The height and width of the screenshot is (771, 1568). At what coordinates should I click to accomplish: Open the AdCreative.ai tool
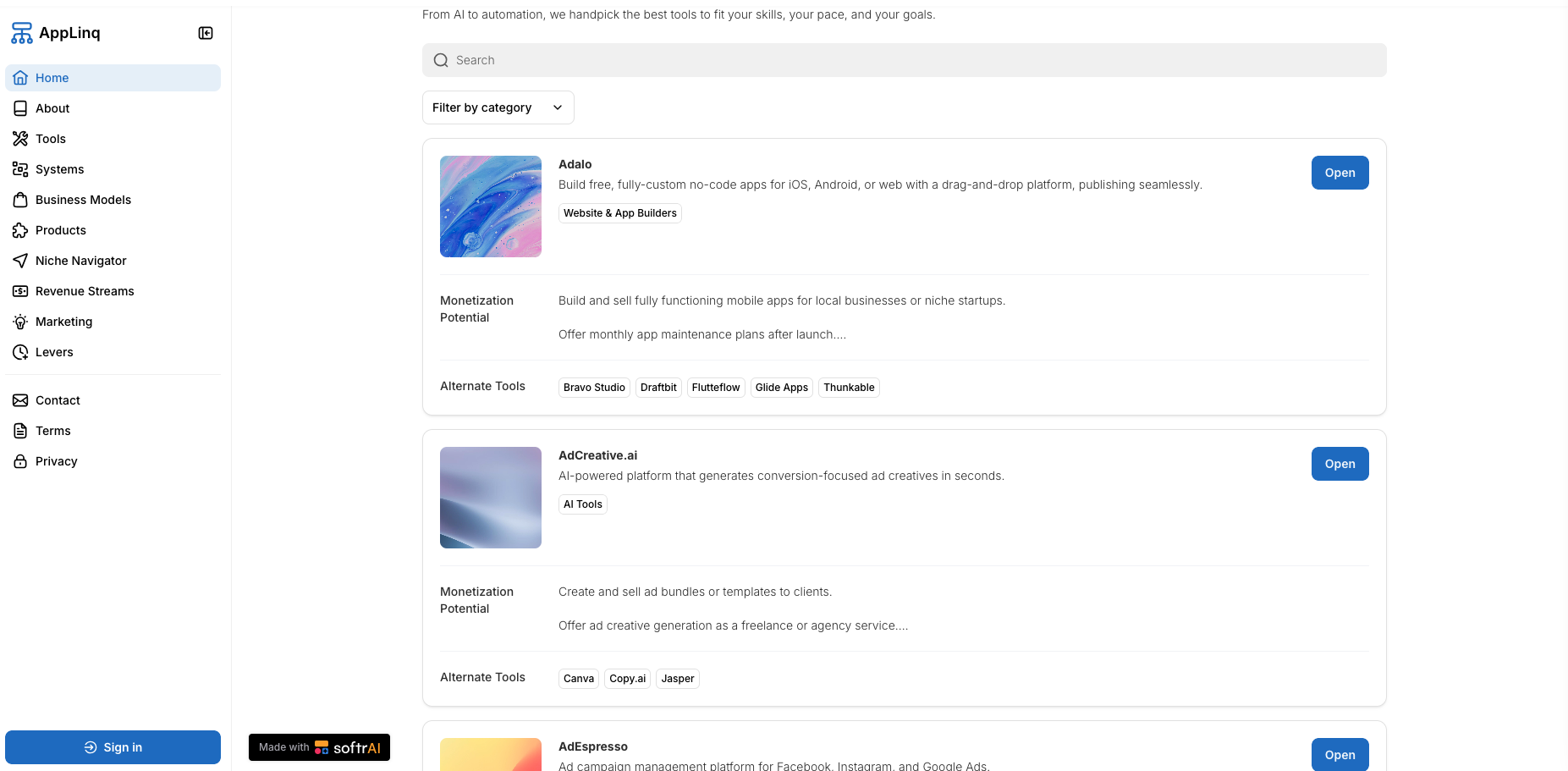[1340, 464]
